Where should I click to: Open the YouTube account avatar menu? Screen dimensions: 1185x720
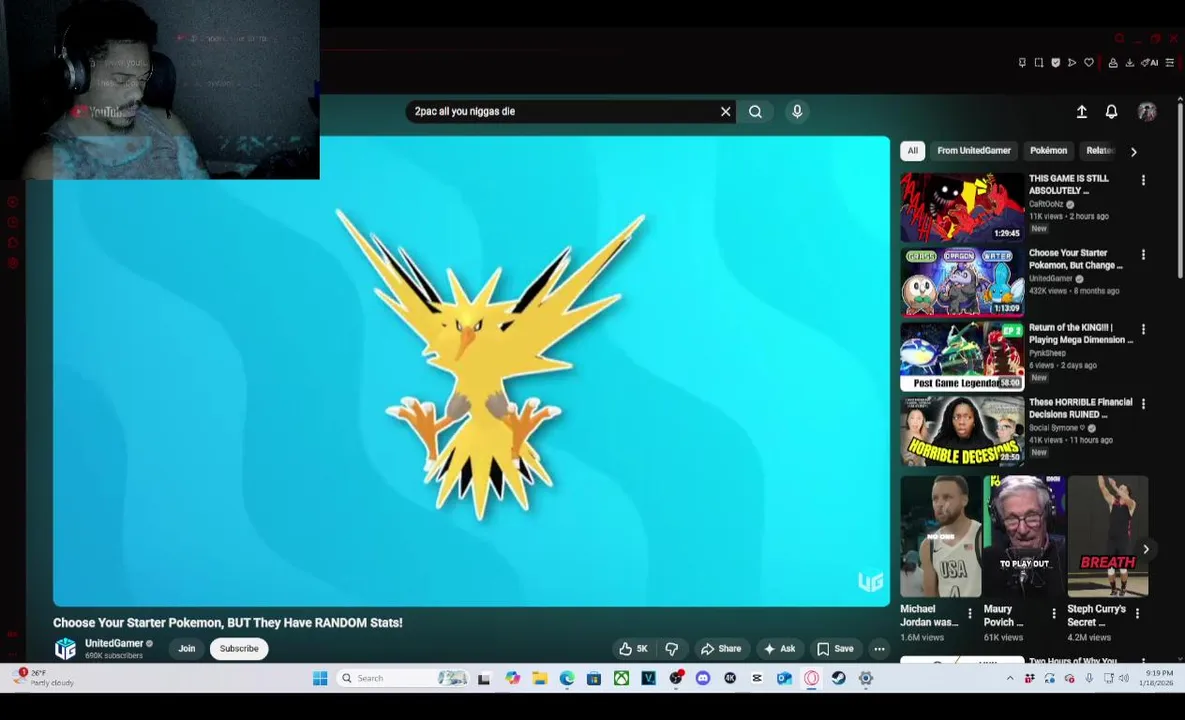tap(1147, 112)
